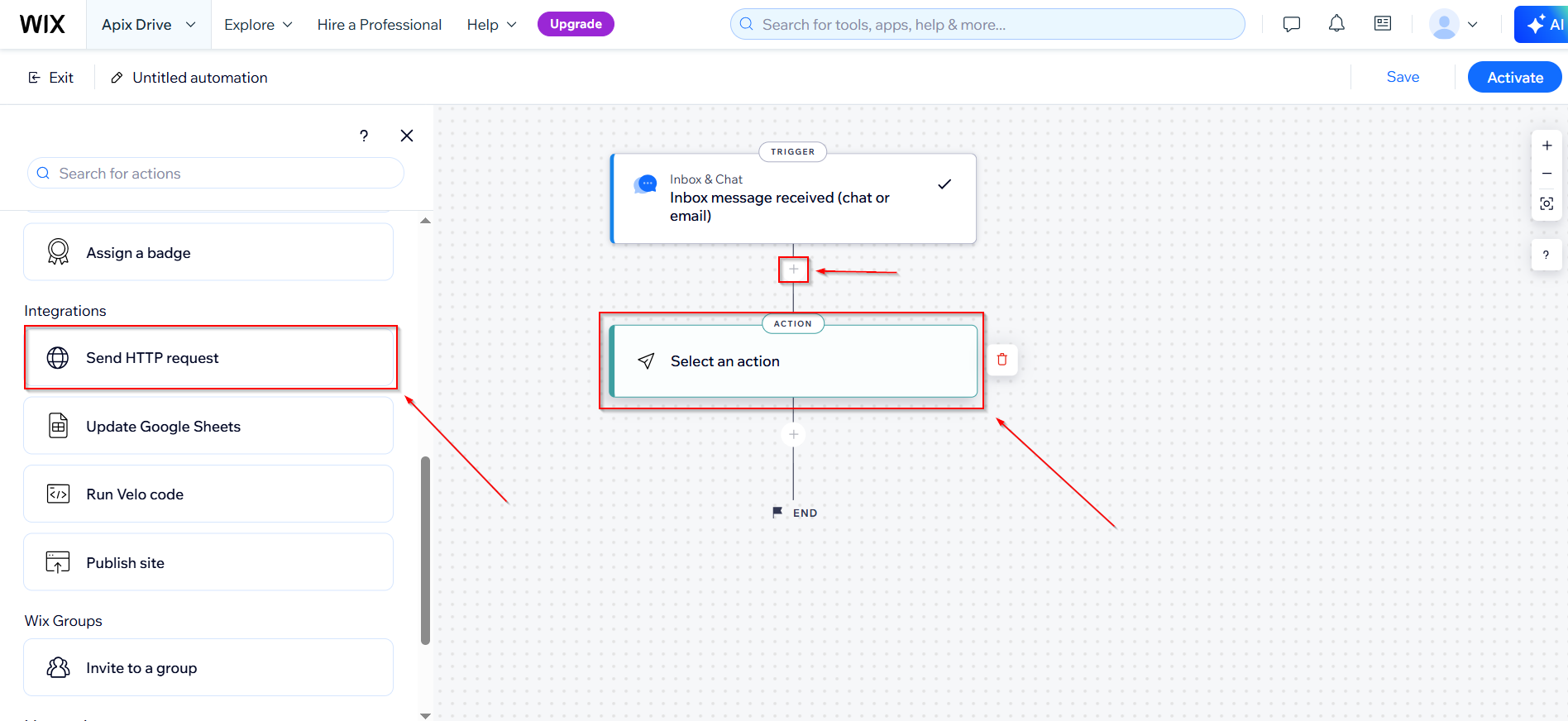The height and width of the screenshot is (721, 1568).
Task: Click the ACTION label badge
Action: point(793,323)
